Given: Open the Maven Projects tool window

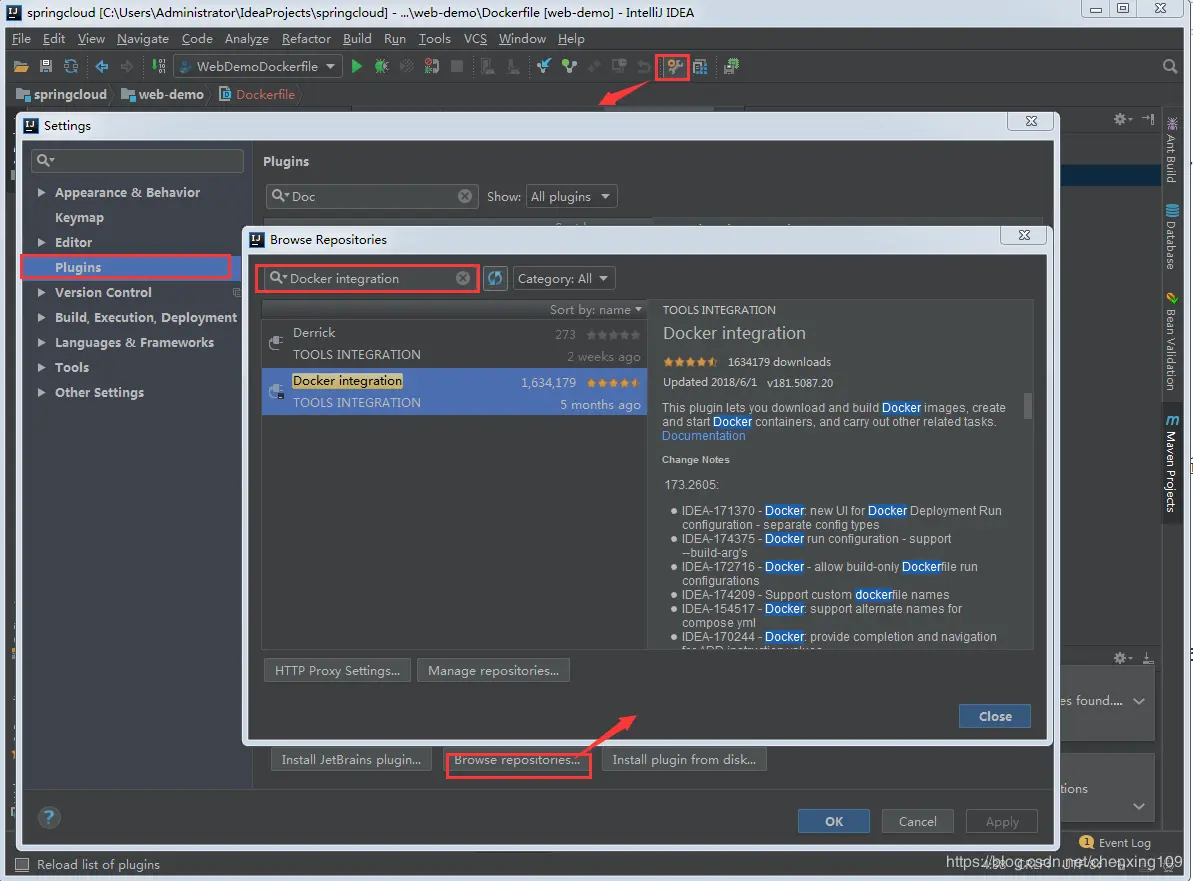Looking at the screenshot, I should tap(1172, 463).
